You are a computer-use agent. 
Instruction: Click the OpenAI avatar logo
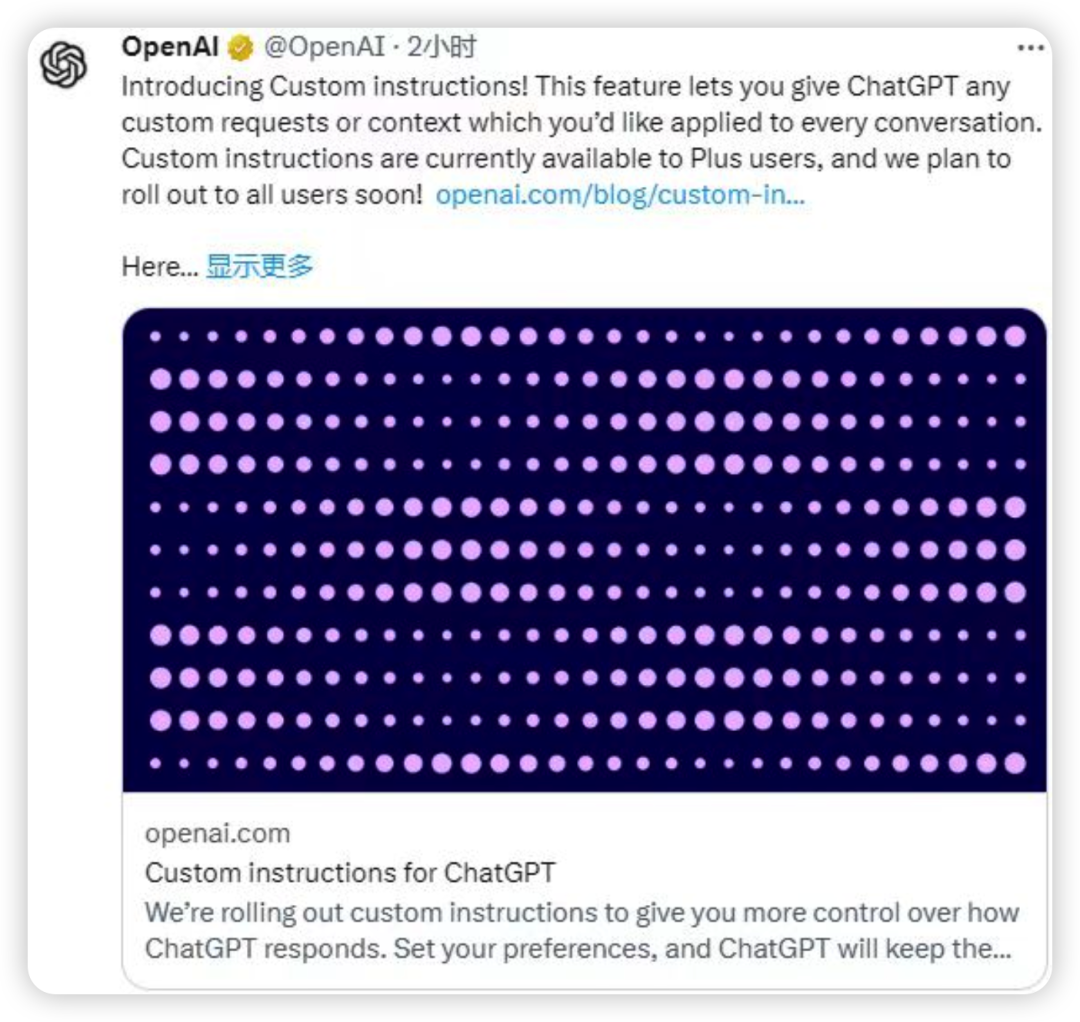tap(63, 65)
